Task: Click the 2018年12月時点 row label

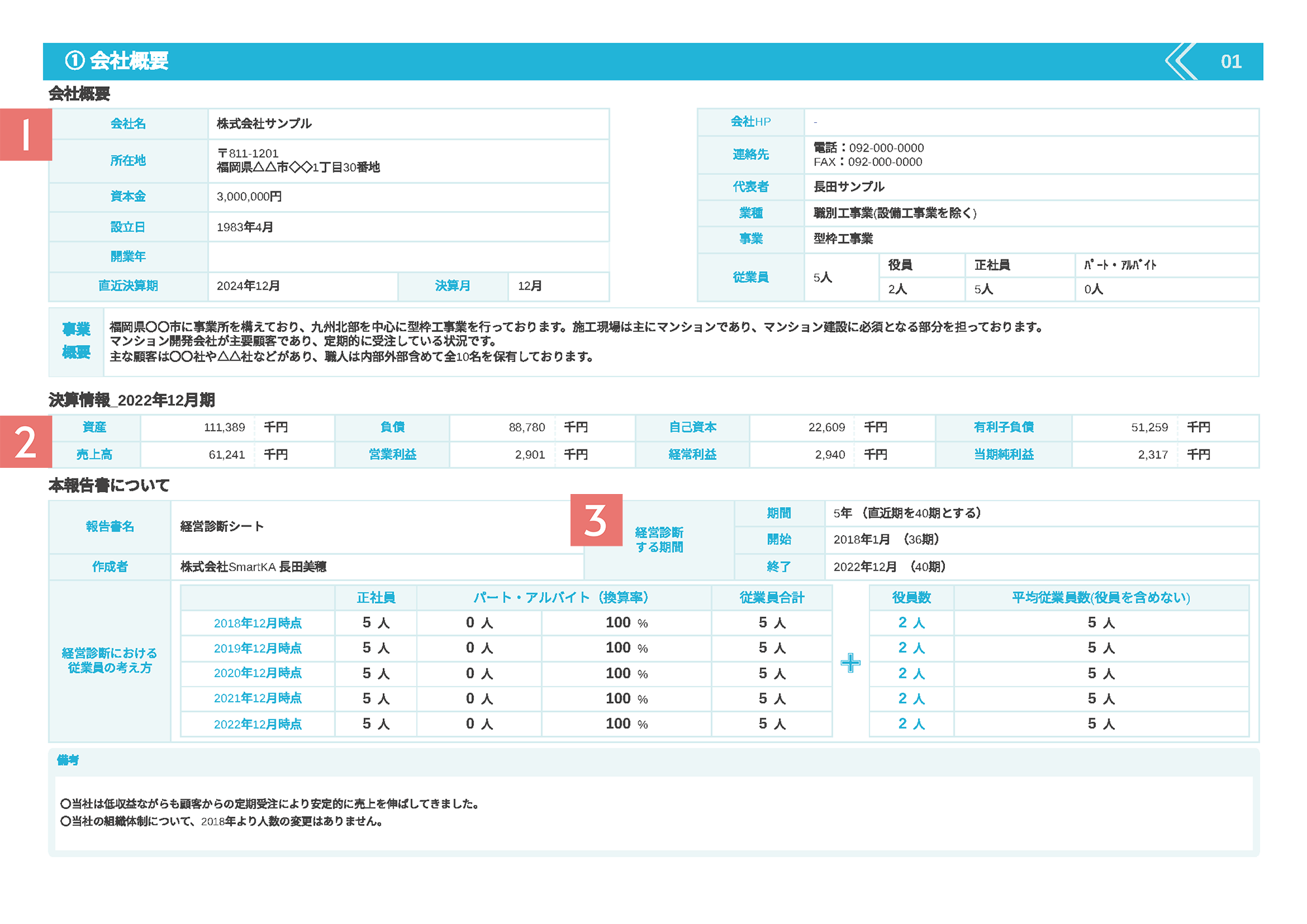Action: tap(258, 623)
